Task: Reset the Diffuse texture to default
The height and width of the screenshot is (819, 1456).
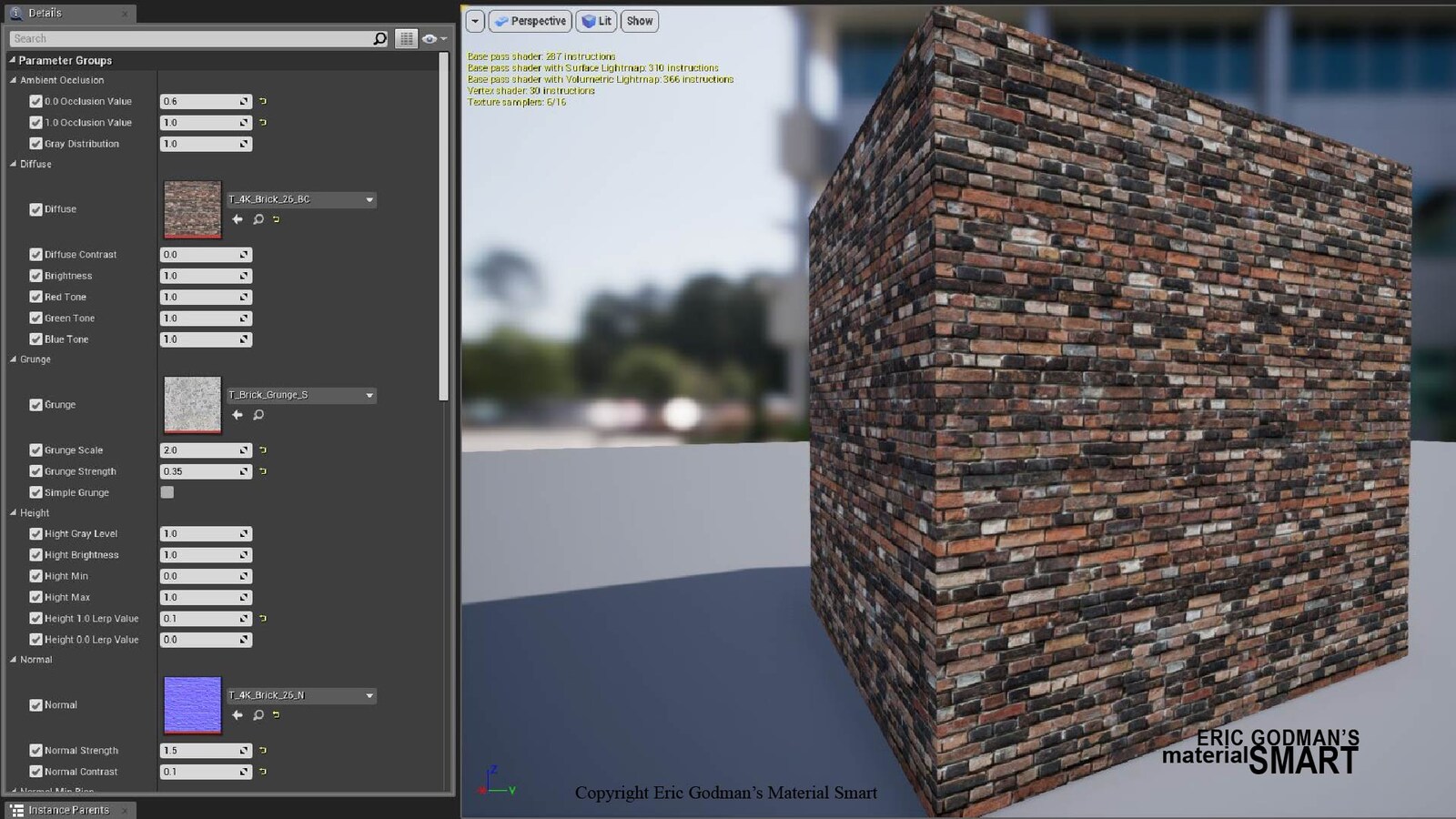Action: (277, 219)
